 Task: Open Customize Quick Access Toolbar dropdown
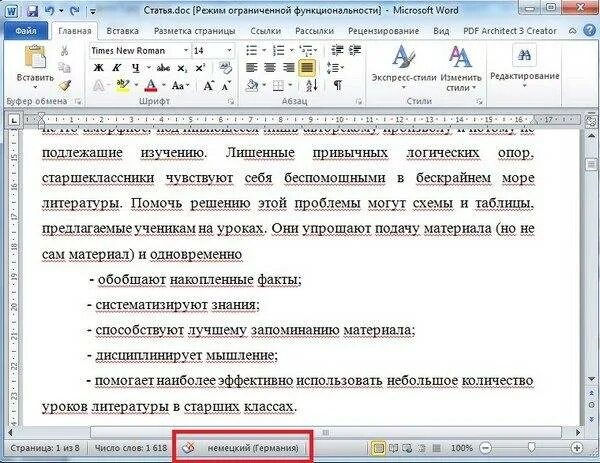[x=93, y=11]
